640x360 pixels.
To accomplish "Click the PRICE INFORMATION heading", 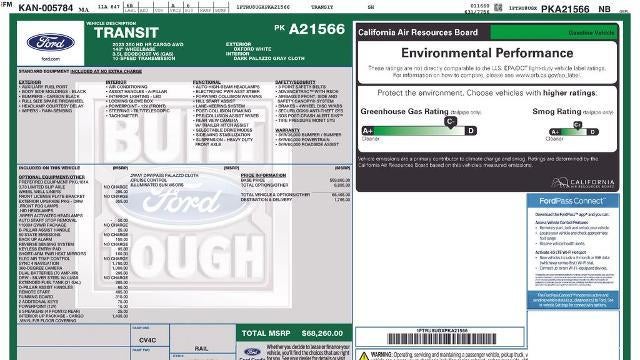I will point(263,175).
